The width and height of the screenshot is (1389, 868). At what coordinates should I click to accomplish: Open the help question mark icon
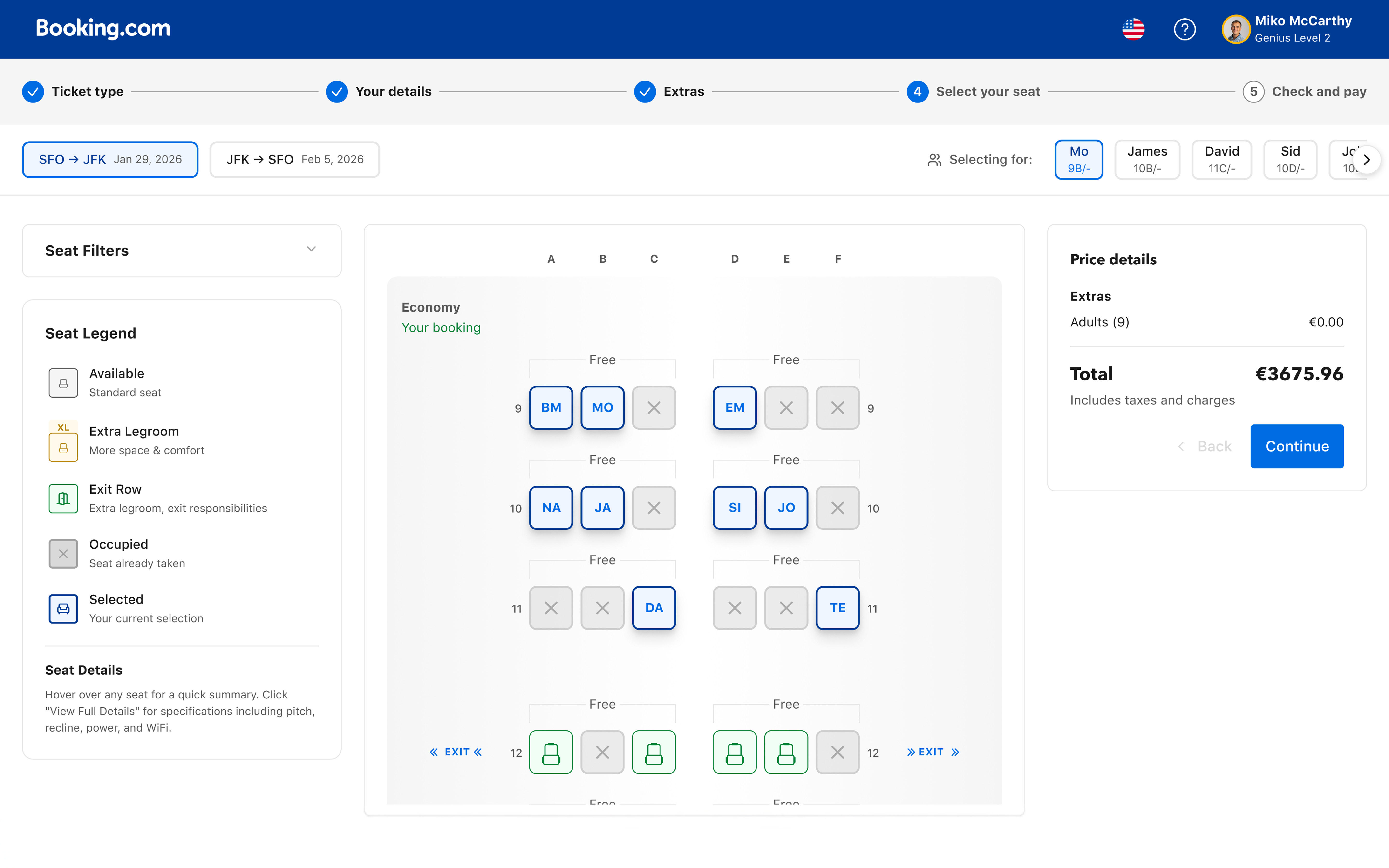pos(1185,29)
